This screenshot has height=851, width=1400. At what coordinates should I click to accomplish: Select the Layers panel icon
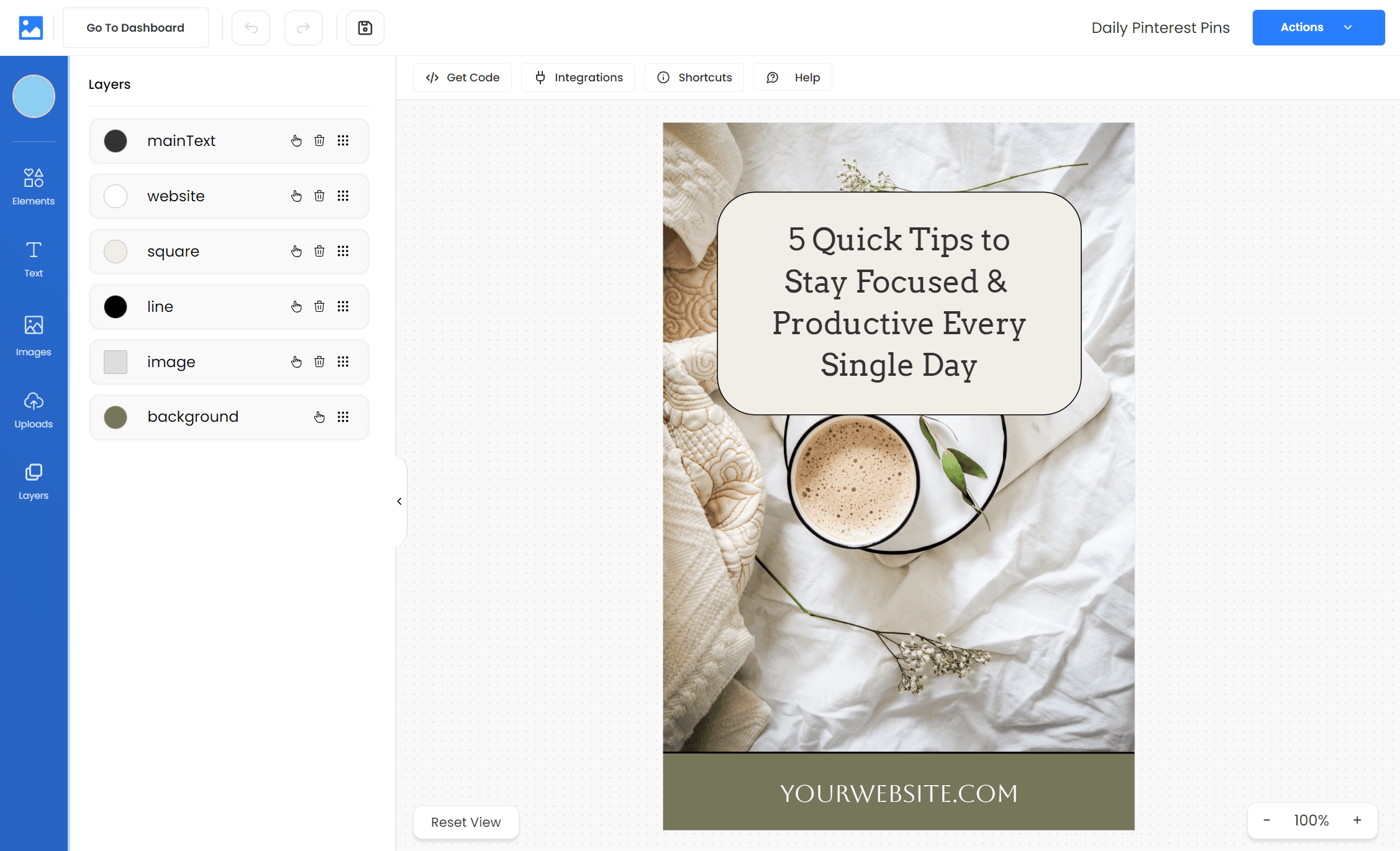[33, 479]
